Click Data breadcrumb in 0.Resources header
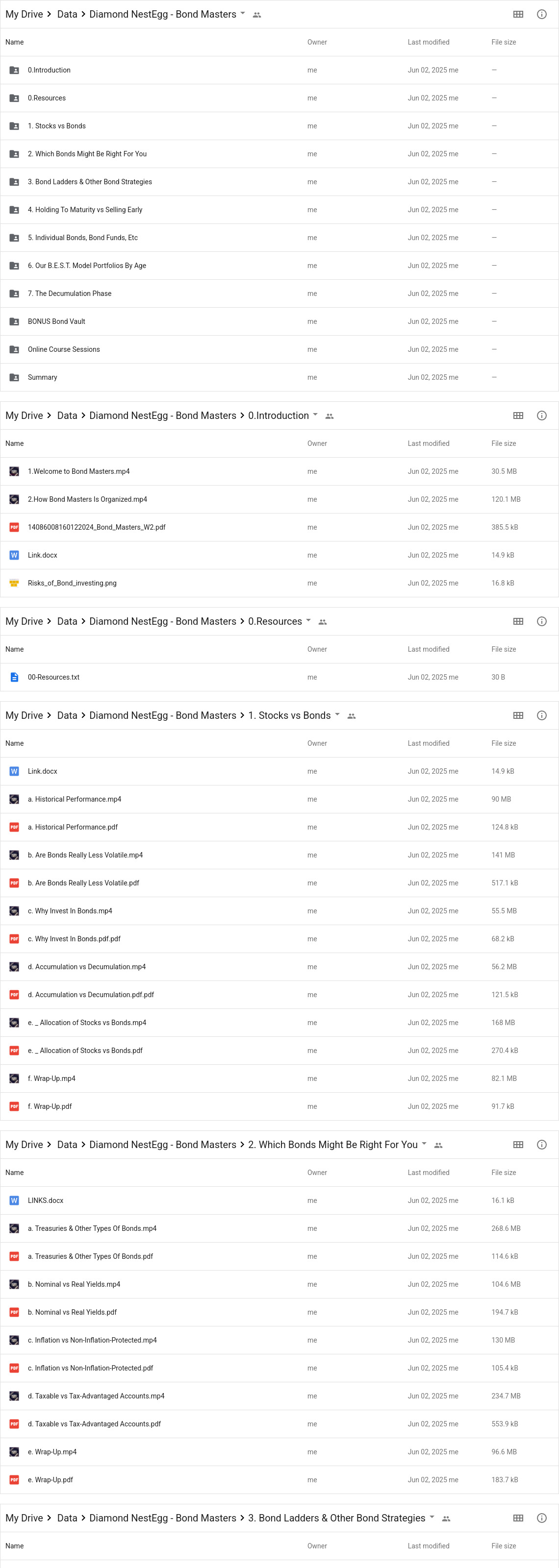This screenshot has width=559, height=1568. click(x=67, y=621)
